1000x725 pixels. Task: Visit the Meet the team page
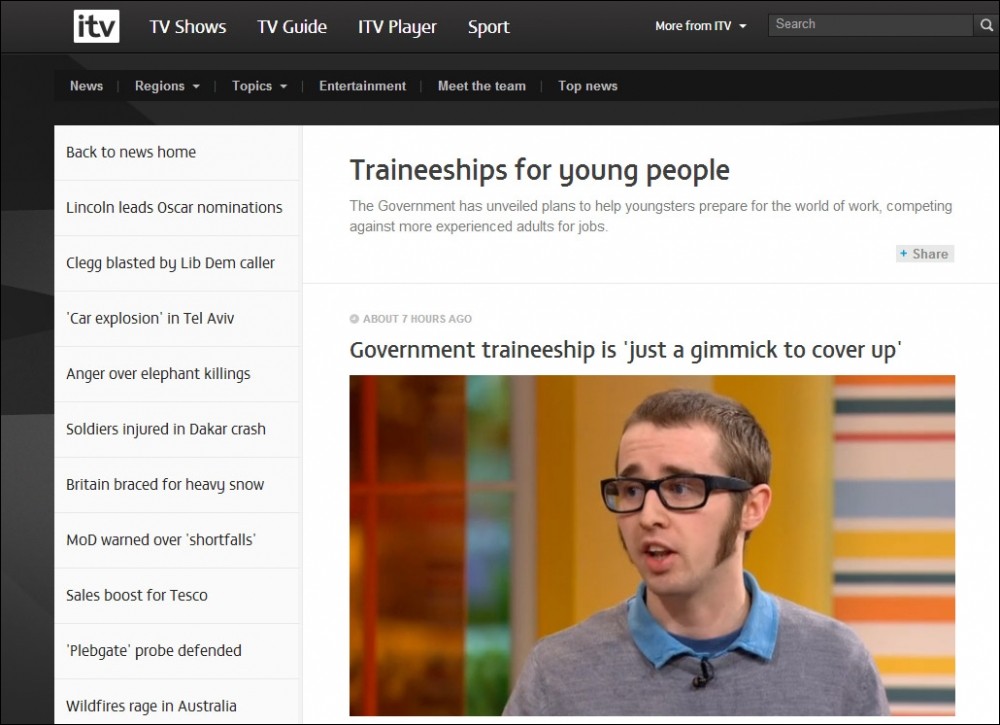pyautogui.click(x=481, y=86)
